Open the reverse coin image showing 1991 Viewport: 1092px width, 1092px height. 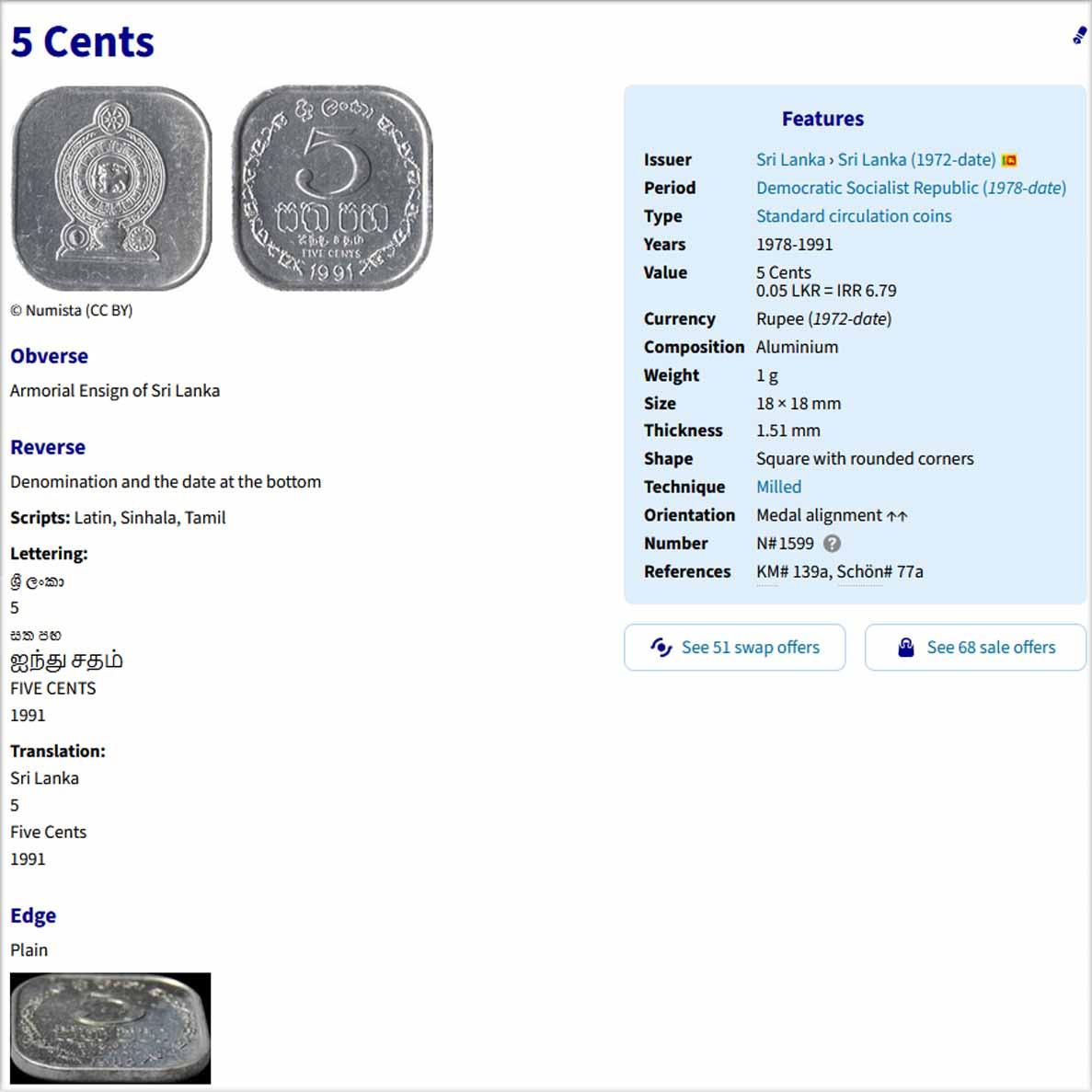332,189
